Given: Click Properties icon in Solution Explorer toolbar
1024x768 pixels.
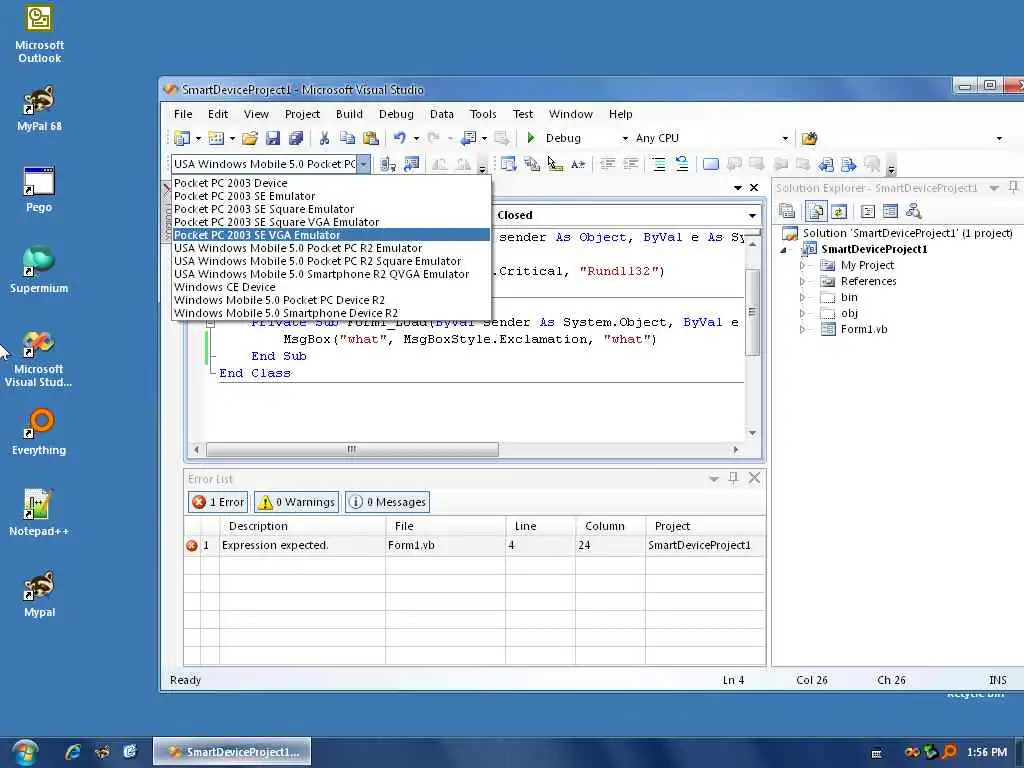Looking at the screenshot, I should 787,211.
